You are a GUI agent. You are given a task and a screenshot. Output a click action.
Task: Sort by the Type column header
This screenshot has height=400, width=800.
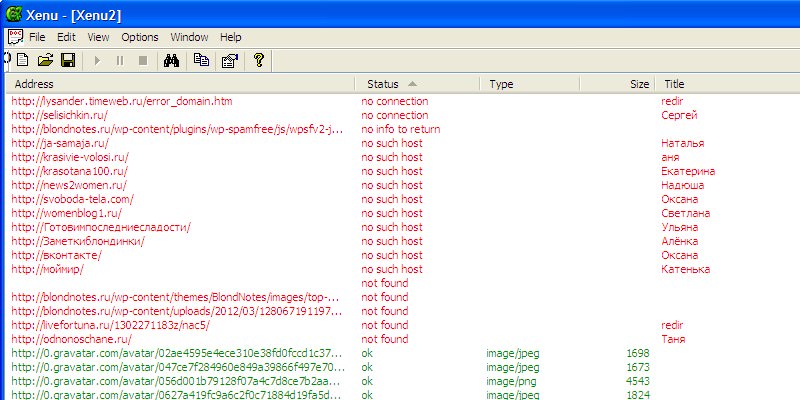point(530,84)
